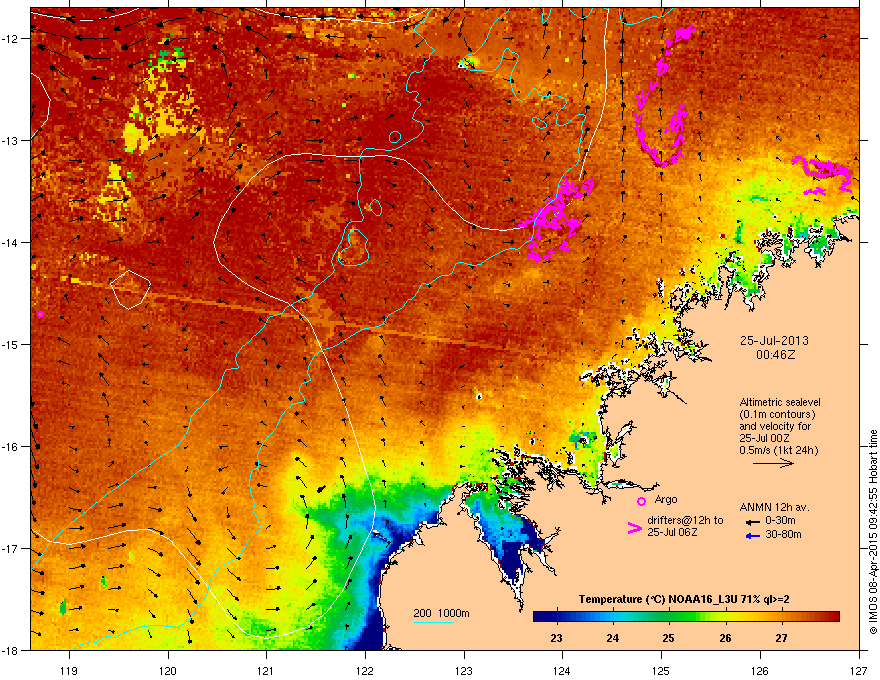Image resolution: width=880 pixels, height=680 pixels.
Task: Click the Temperature NOAA16_L3U colorbar title
Action: (x=684, y=599)
